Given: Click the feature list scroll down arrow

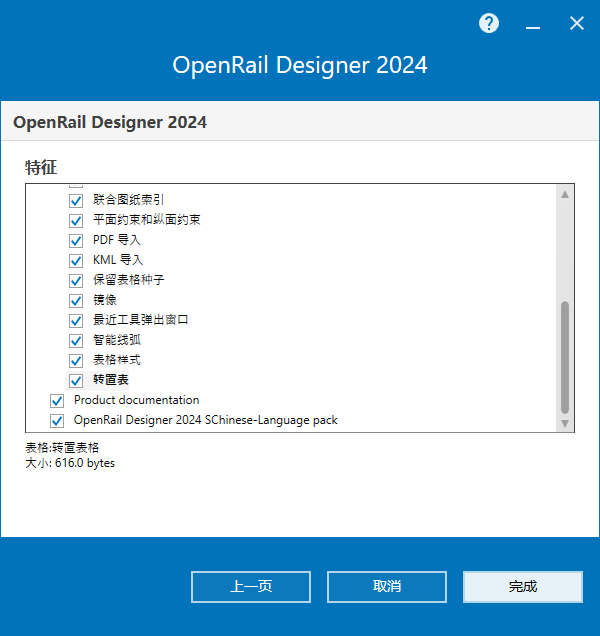Looking at the screenshot, I should pyautogui.click(x=565, y=423).
